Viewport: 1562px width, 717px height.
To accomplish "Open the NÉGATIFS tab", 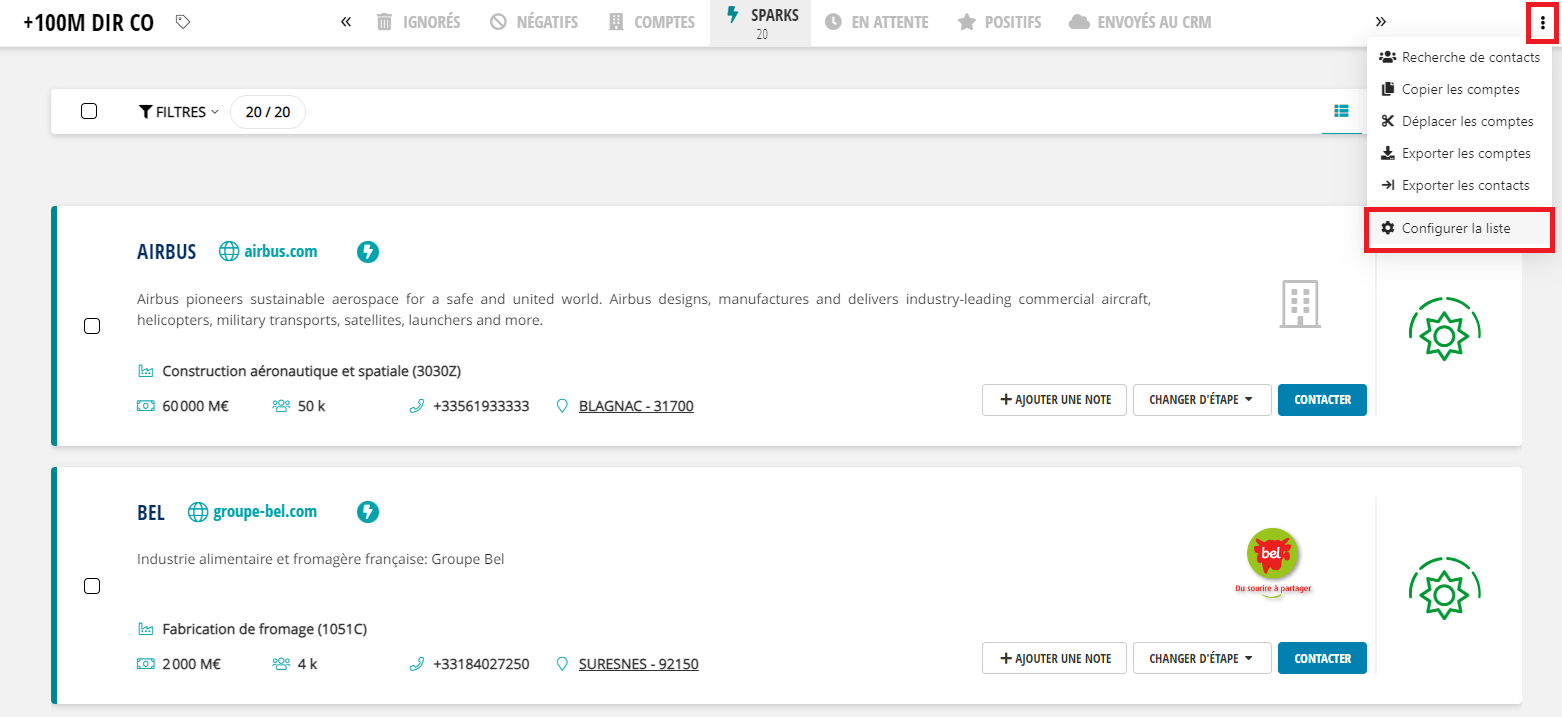I will coord(534,22).
